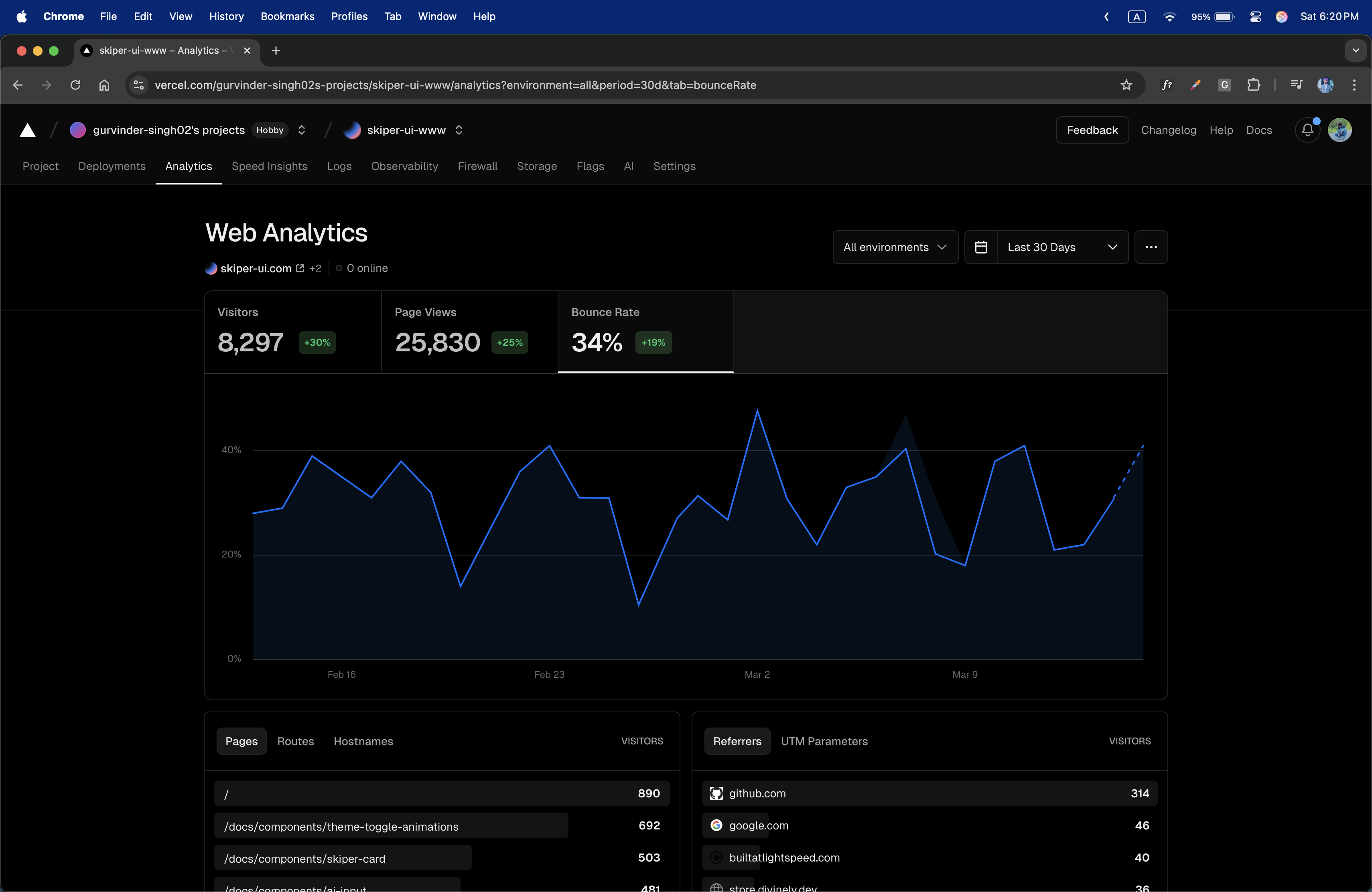Viewport: 1372px width, 892px height.
Task: Open the Chrome extensions puzzle icon
Action: click(1253, 85)
